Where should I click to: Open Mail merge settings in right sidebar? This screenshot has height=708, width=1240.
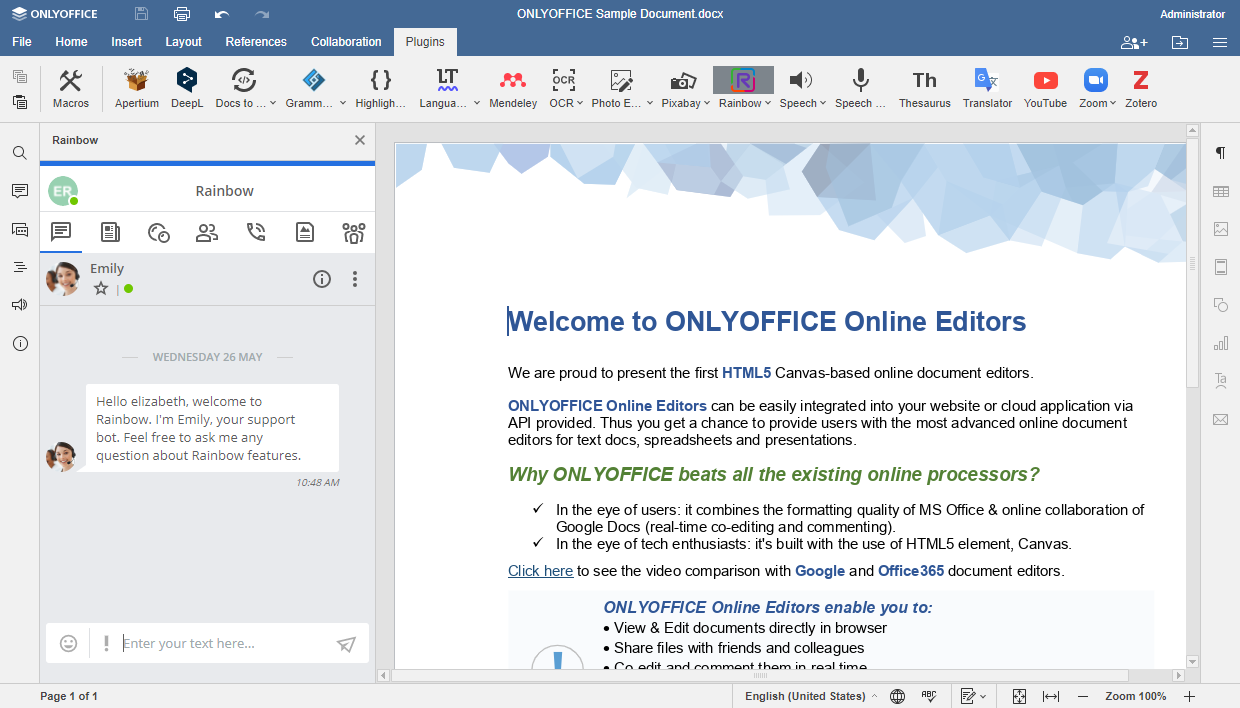1220,419
